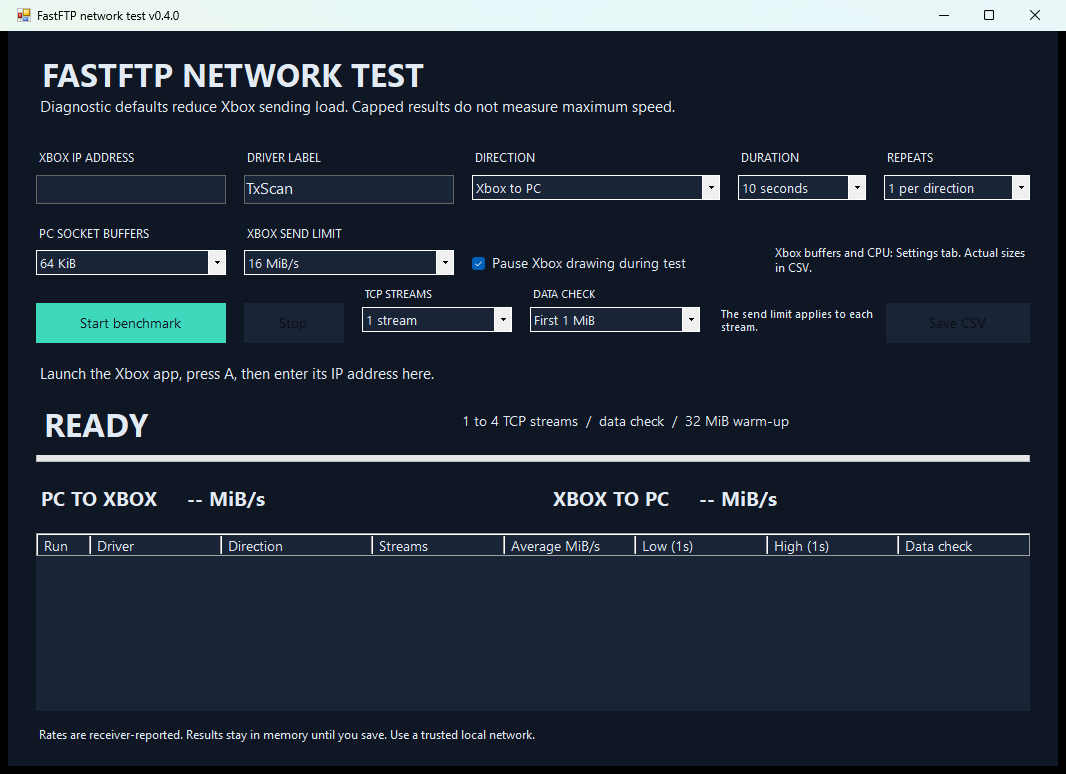Click the PC TO XBOX rate label
This screenshot has width=1066, height=774.
[153, 499]
